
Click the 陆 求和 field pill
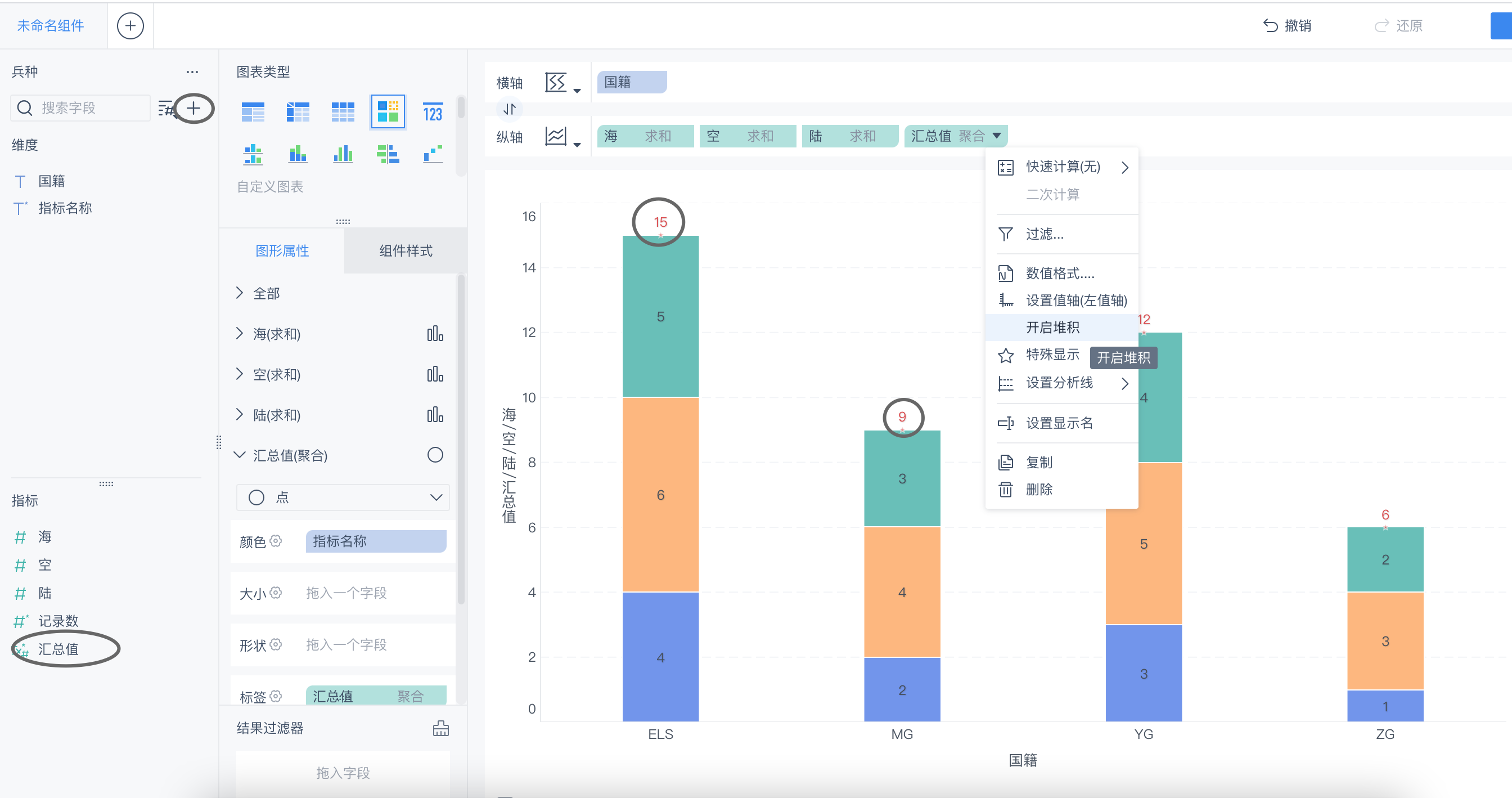pyautogui.click(x=850, y=136)
